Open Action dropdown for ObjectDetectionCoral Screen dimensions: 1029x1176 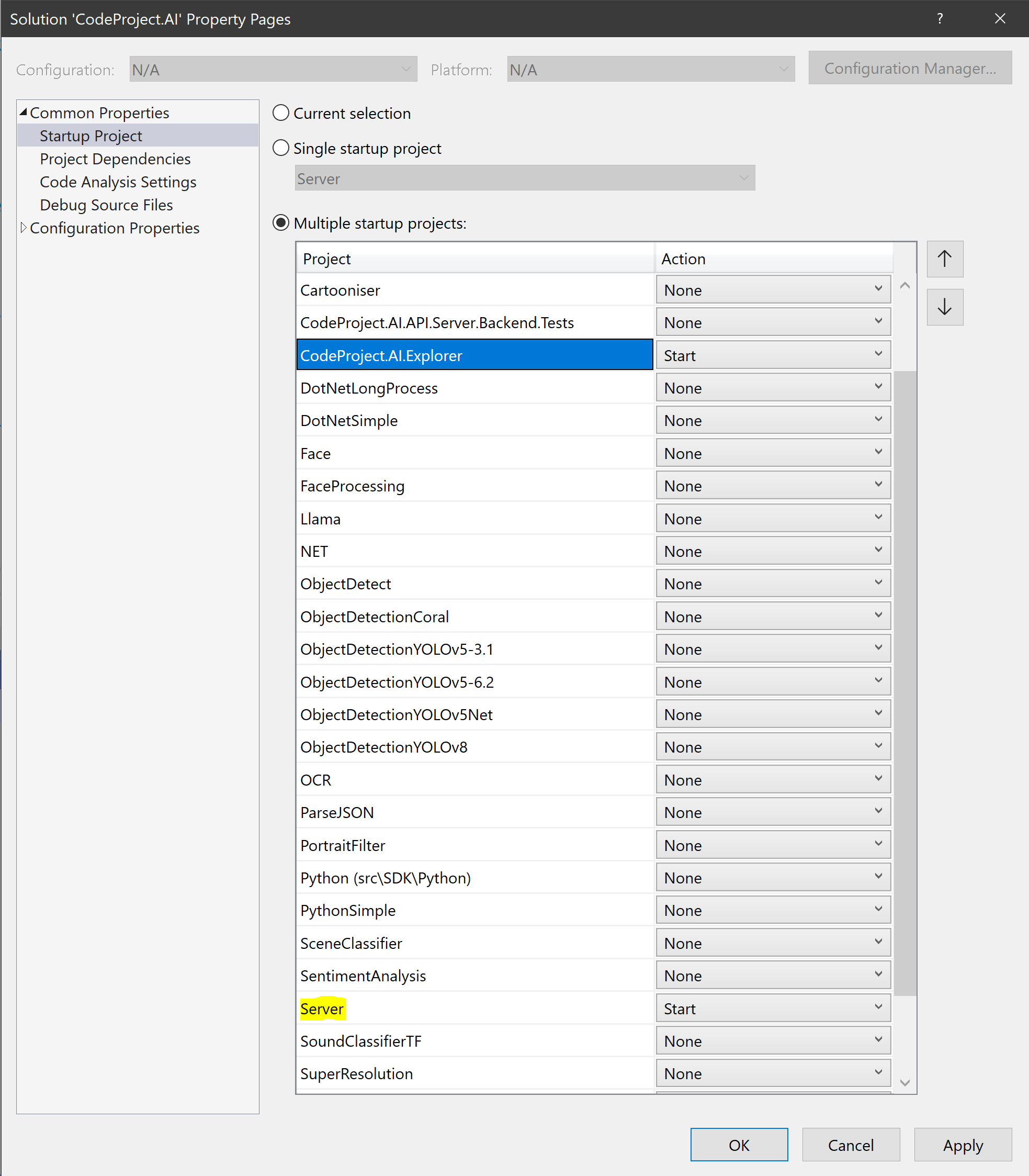[773, 617]
